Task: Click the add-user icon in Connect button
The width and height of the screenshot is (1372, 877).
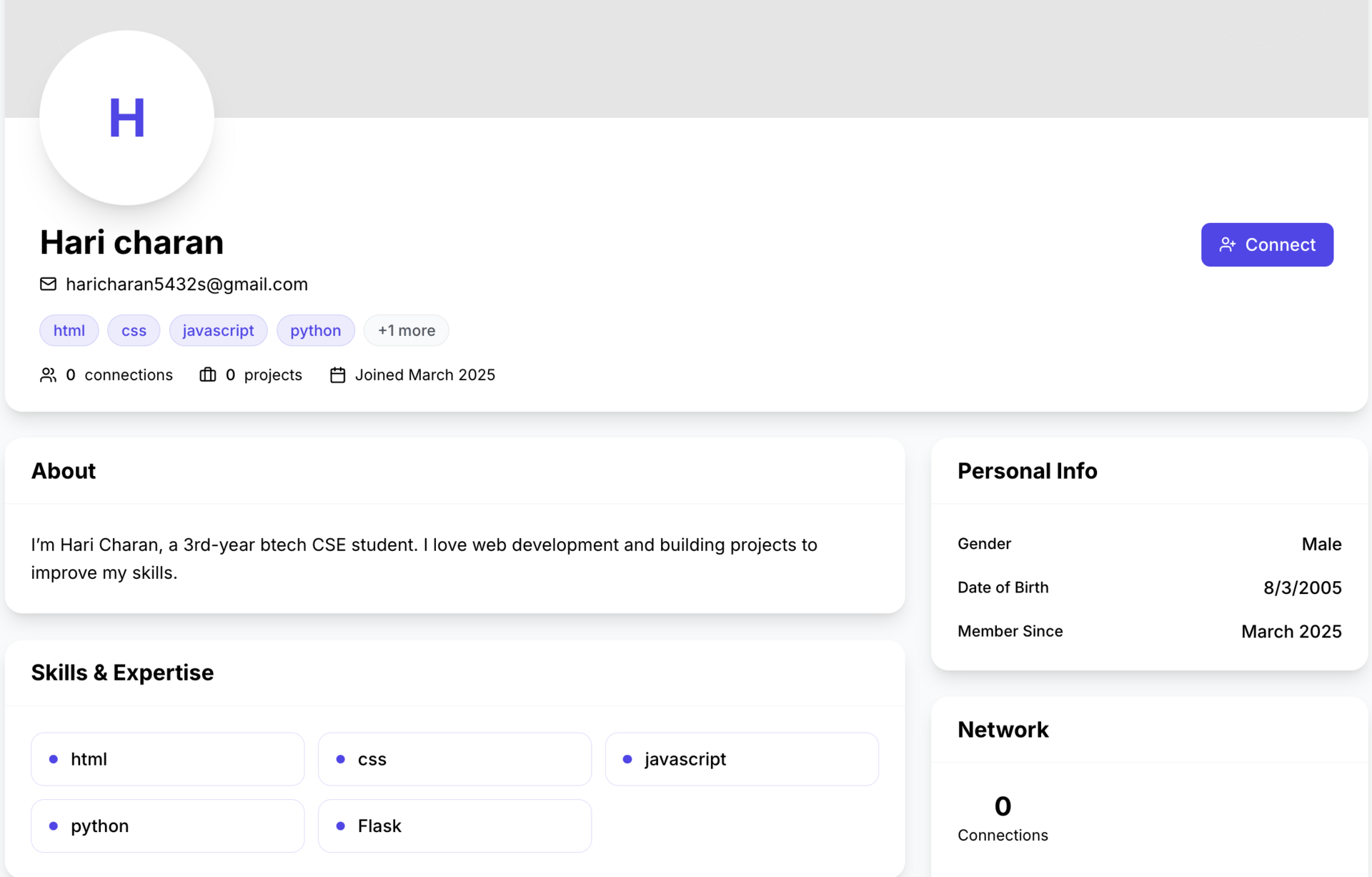Action: coord(1227,245)
